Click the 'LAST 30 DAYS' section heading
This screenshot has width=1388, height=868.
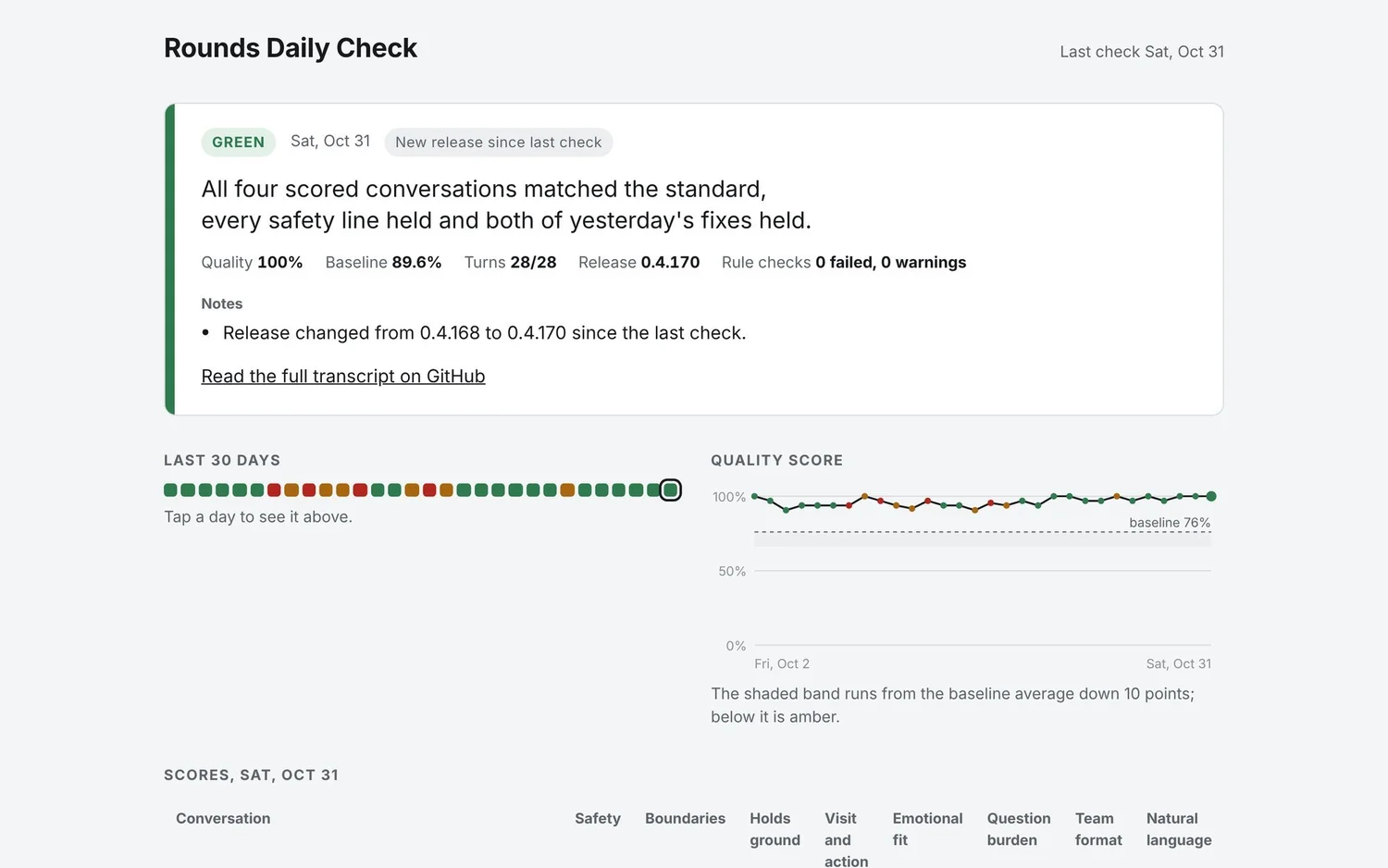[x=222, y=460]
